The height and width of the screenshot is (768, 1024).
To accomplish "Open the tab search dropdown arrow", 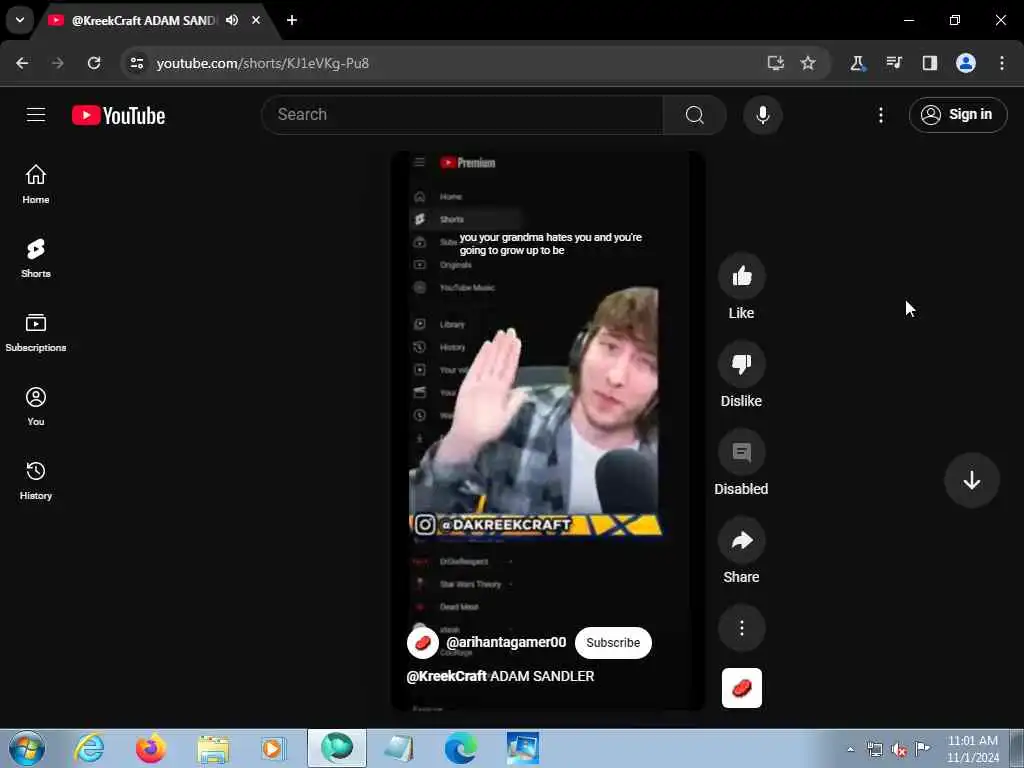I will pos(20,20).
